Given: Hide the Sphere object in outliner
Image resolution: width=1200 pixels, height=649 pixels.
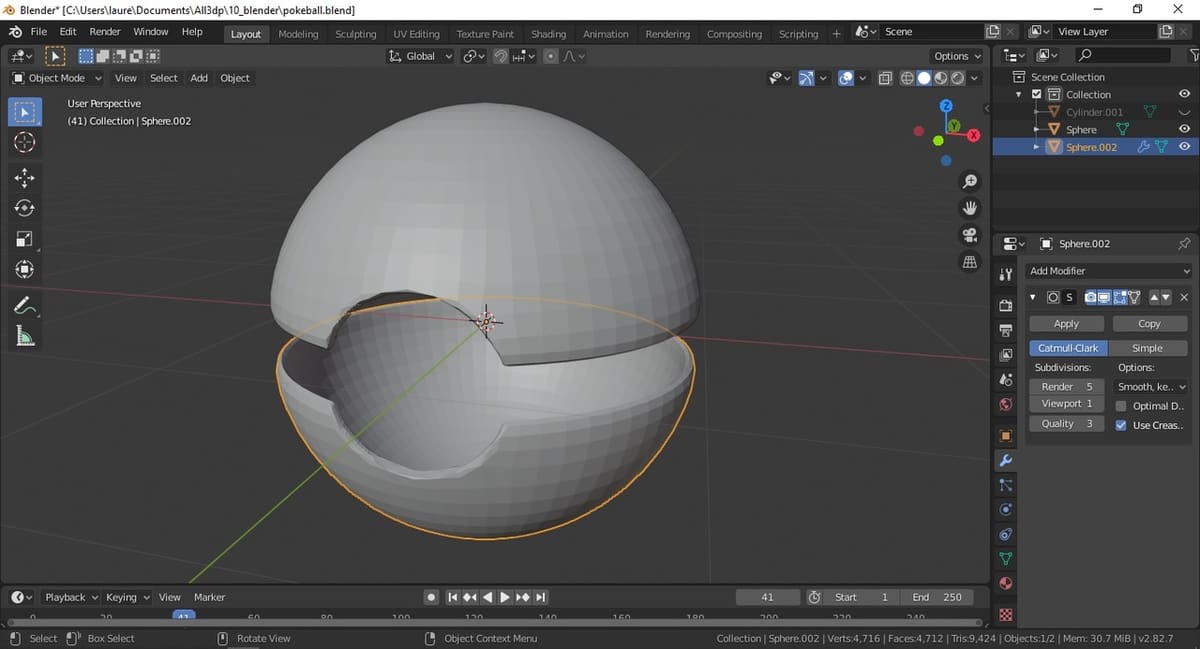Looking at the screenshot, I should [1184, 129].
